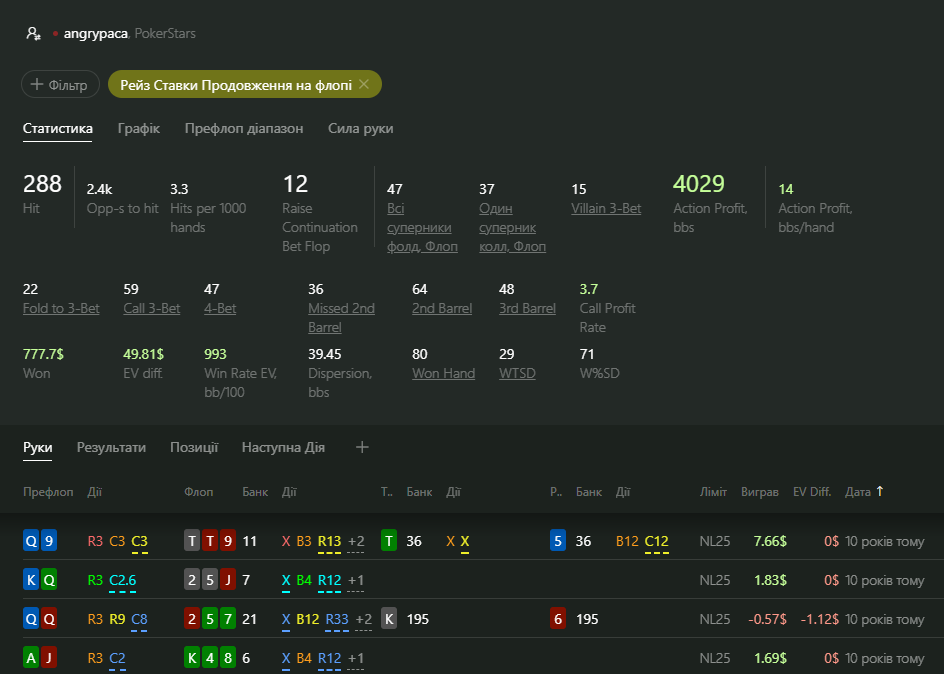Open the WTSD stat link
The height and width of the screenshot is (674, 944).
[517, 373]
